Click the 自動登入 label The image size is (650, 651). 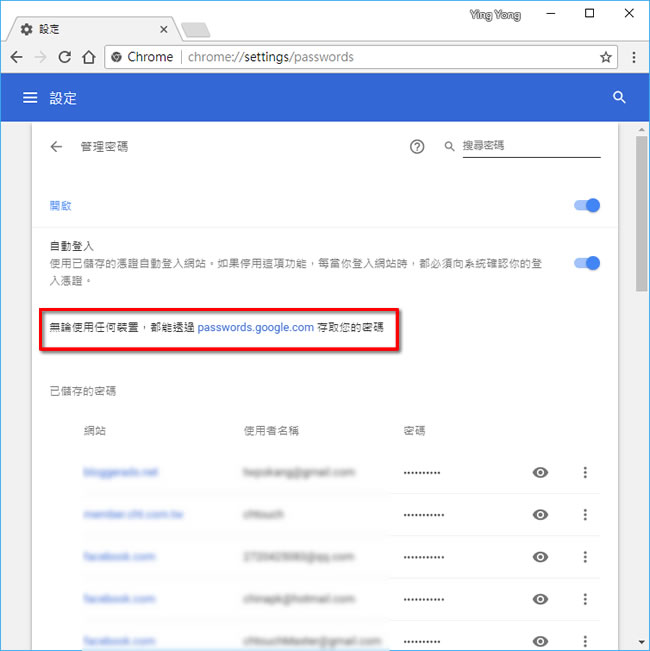pos(71,246)
